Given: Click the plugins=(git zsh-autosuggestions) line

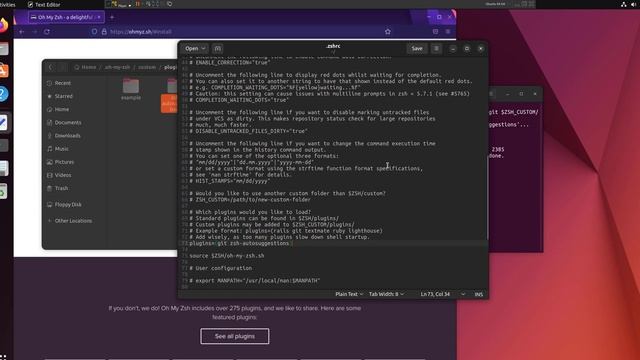Looking at the screenshot, I should pyautogui.click(x=241, y=243).
